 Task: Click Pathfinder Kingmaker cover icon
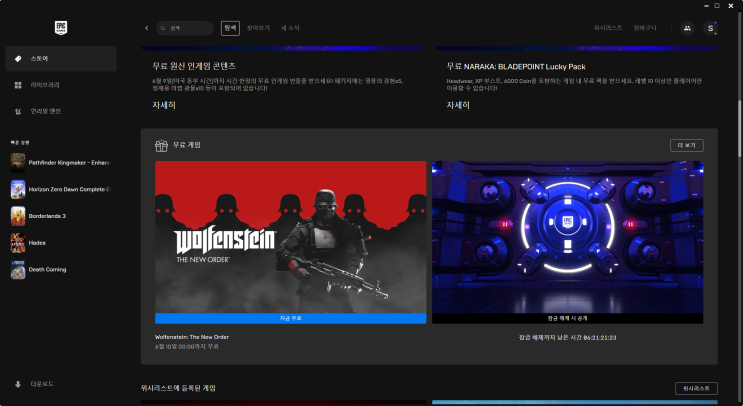[x=18, y=163]
